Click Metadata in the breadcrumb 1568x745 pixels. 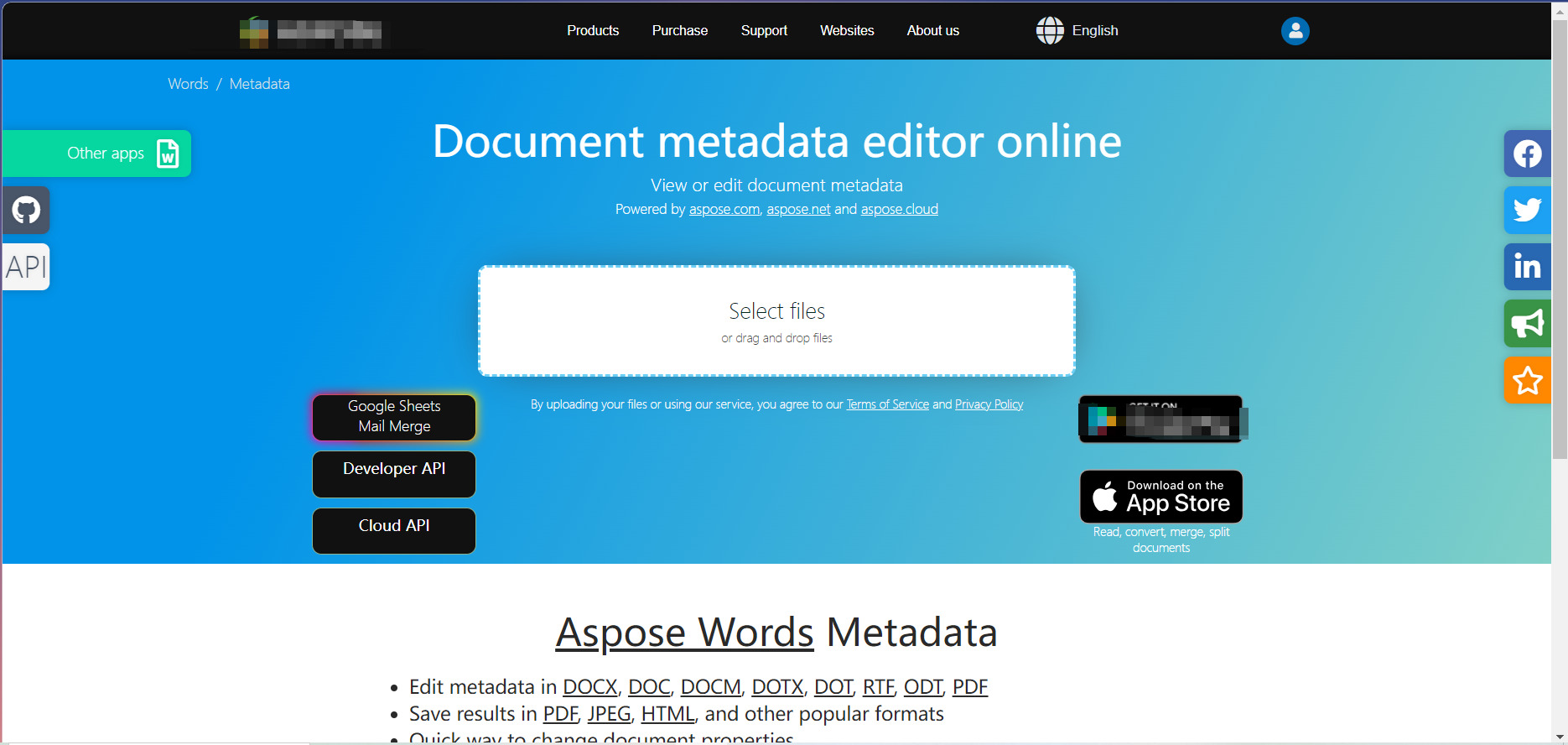coord(260,84)
